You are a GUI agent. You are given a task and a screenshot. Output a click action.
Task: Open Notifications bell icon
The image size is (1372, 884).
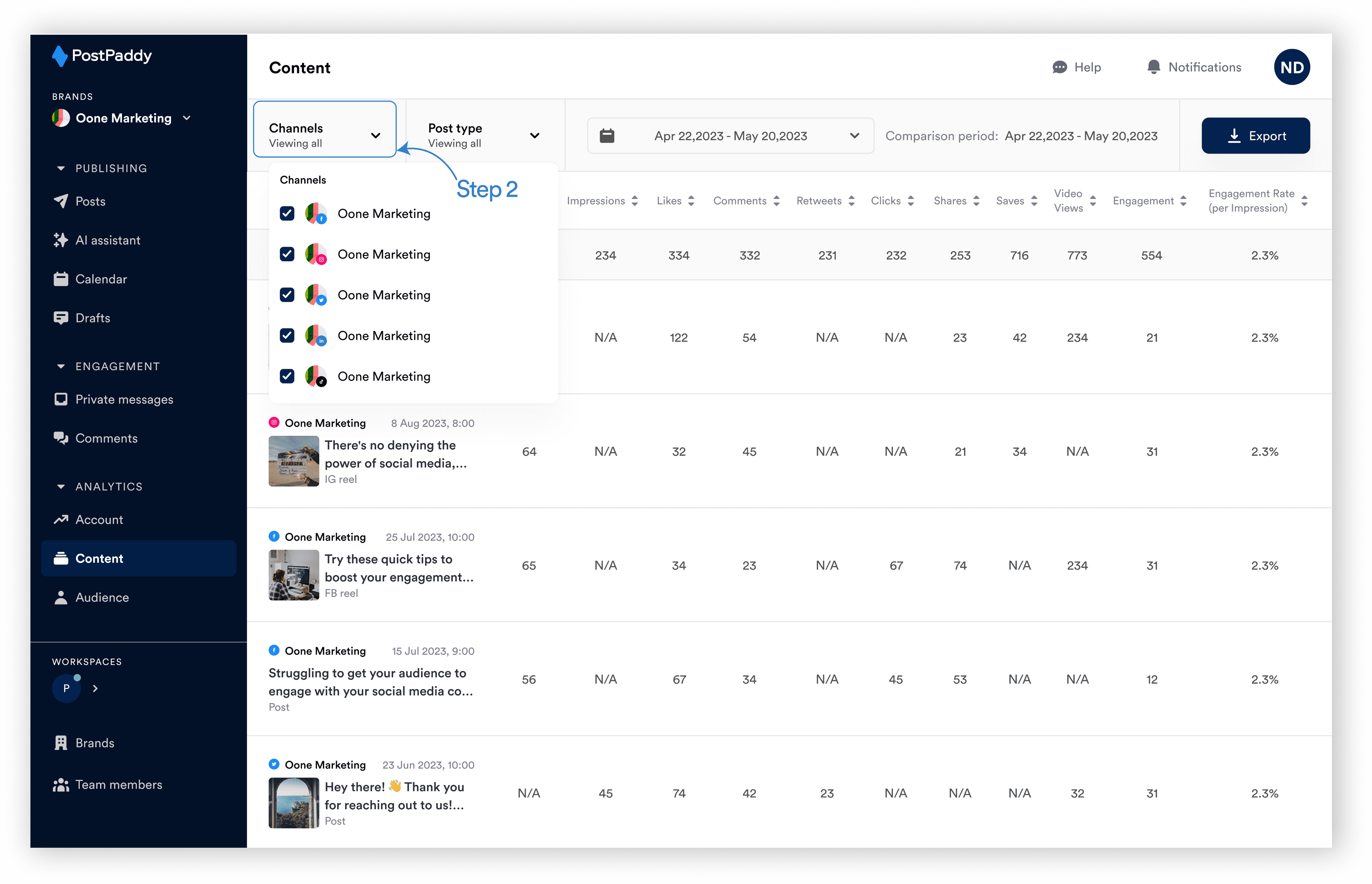point(1153,67)
